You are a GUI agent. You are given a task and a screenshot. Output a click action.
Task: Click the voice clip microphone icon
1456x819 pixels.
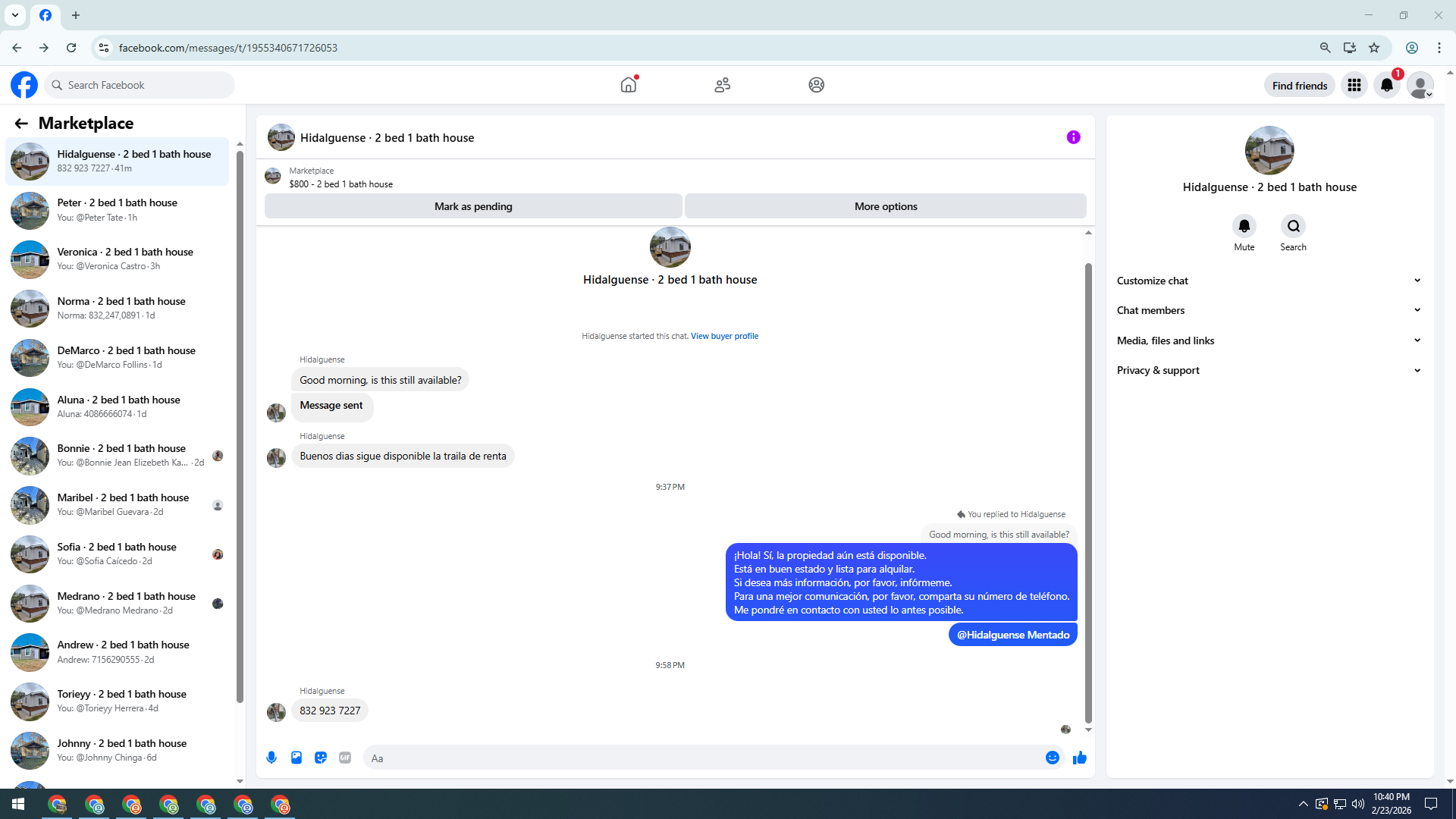(x=271, y=758)
